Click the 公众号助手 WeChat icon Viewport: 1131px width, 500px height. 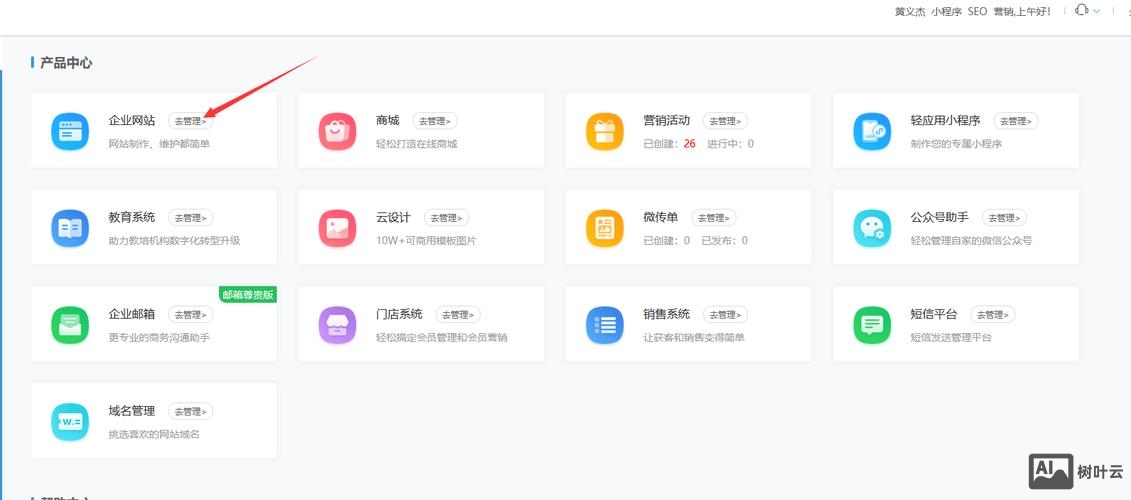click(872, 228)
